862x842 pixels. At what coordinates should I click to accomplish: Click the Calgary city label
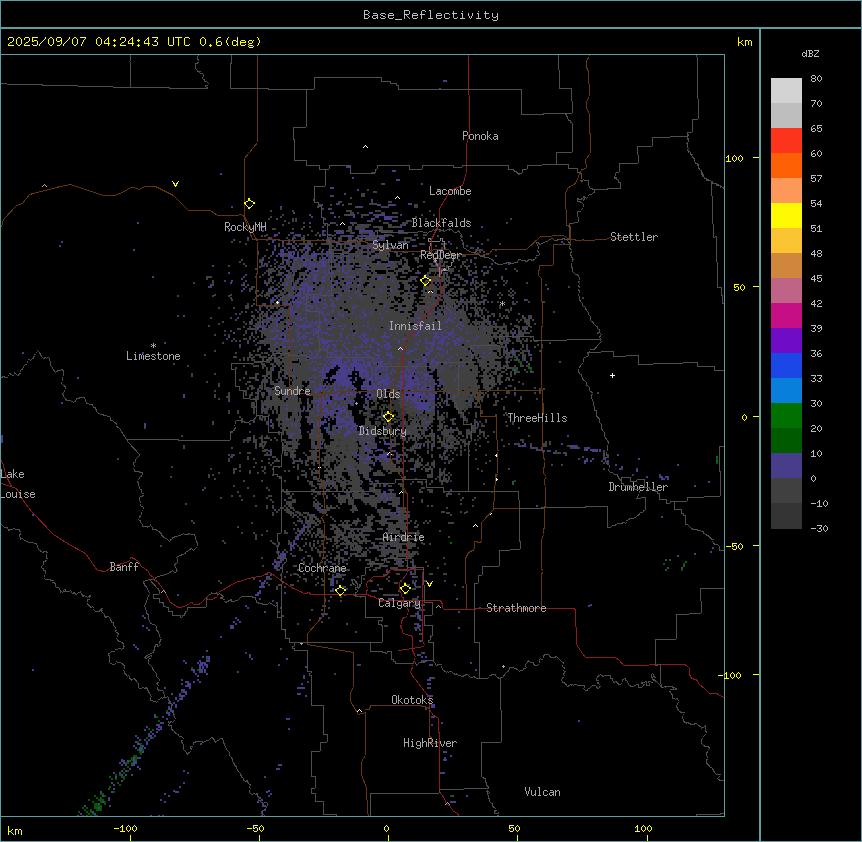pos(399,603)
